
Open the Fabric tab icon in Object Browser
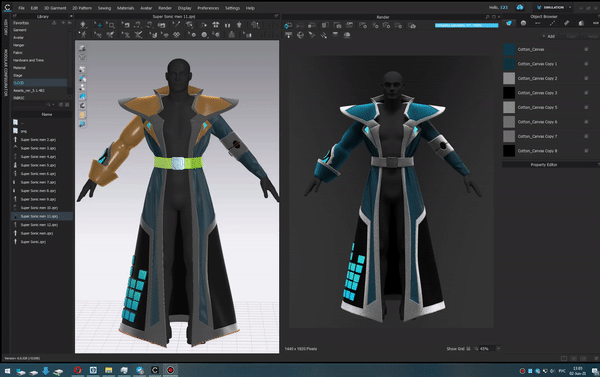(509, 23)
